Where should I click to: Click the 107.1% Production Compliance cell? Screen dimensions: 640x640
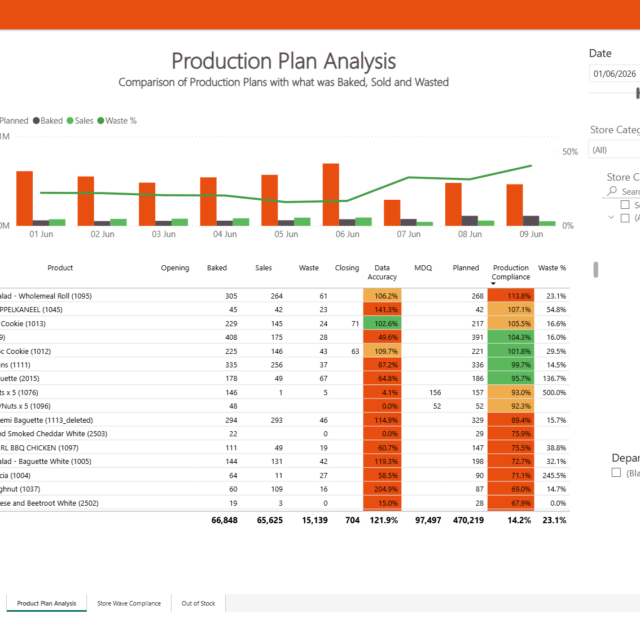(511, 310)
